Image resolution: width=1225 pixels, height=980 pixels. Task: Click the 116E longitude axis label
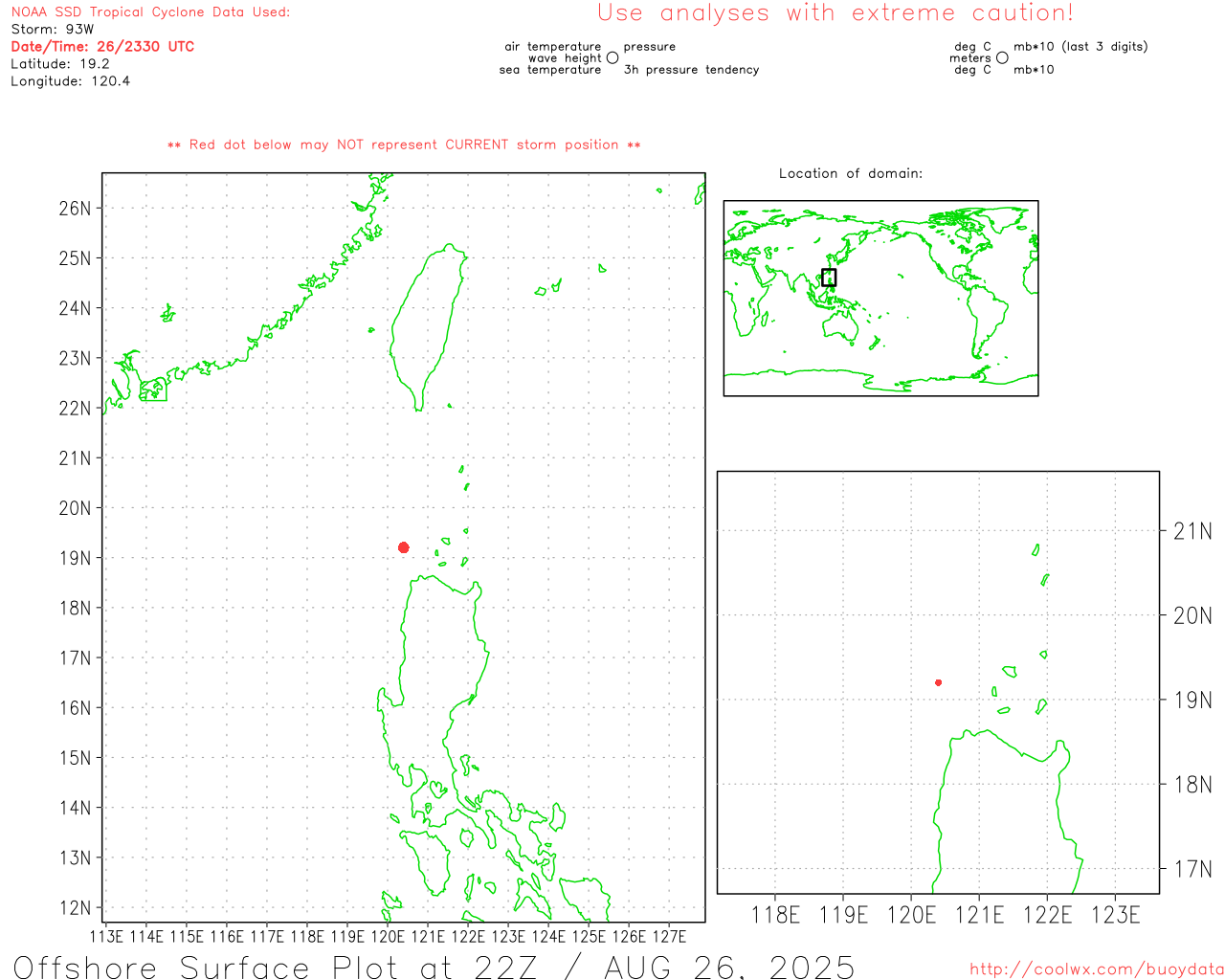(227, 936)
